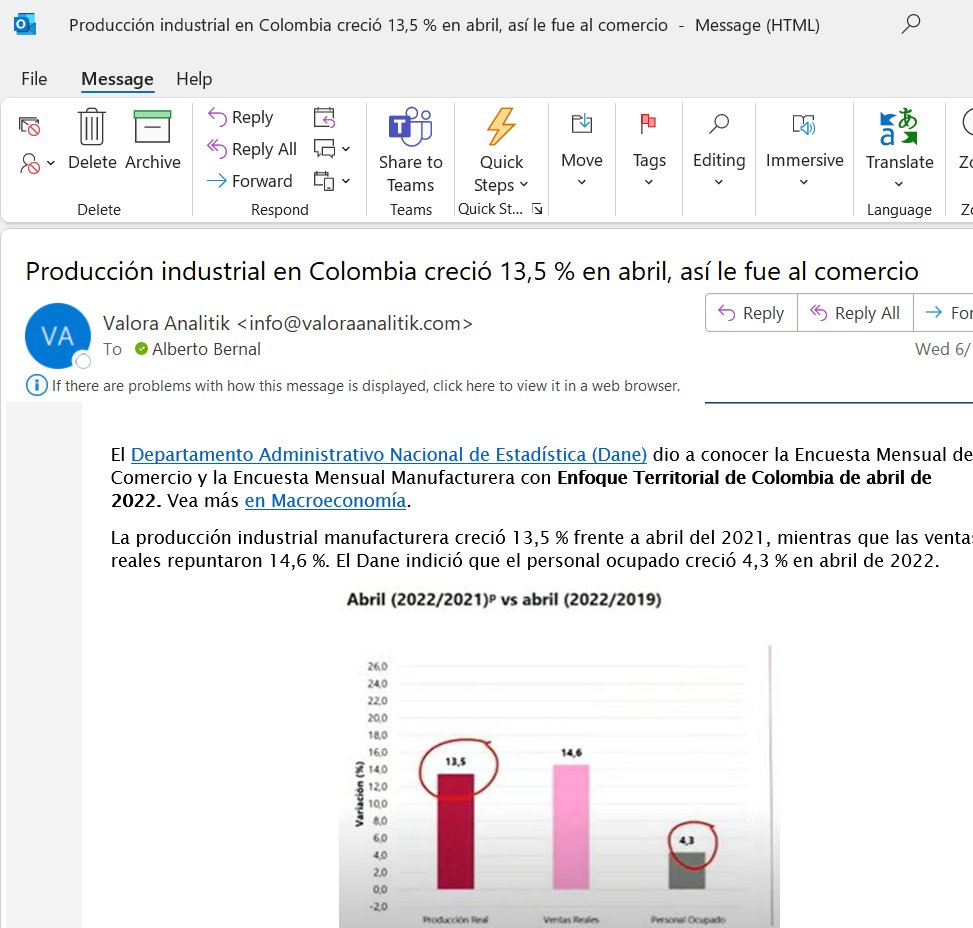
Task: Open the Help tab
Action: click(x=194, y=79)
